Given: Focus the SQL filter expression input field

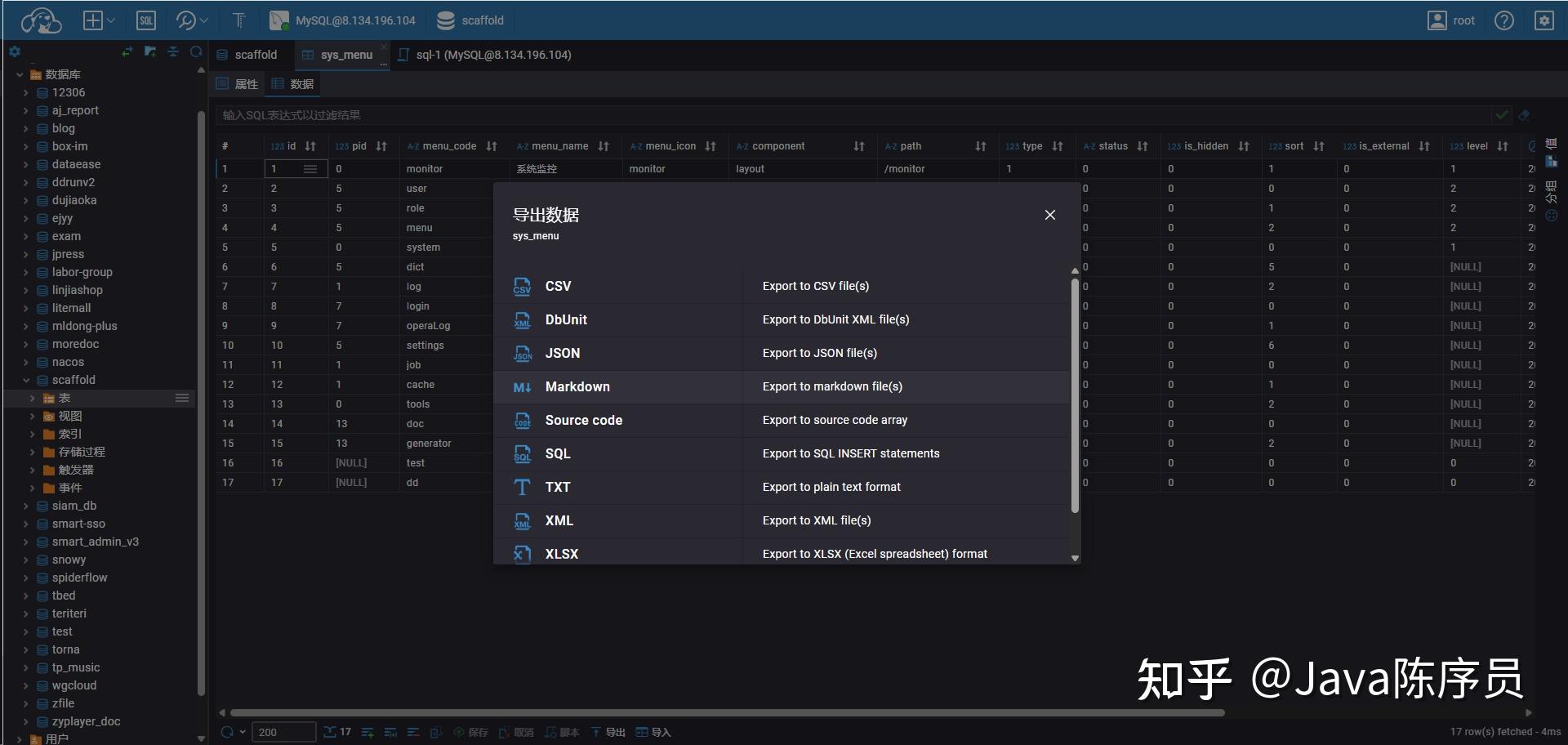Looking at the screenshot, I should [853, 115].
